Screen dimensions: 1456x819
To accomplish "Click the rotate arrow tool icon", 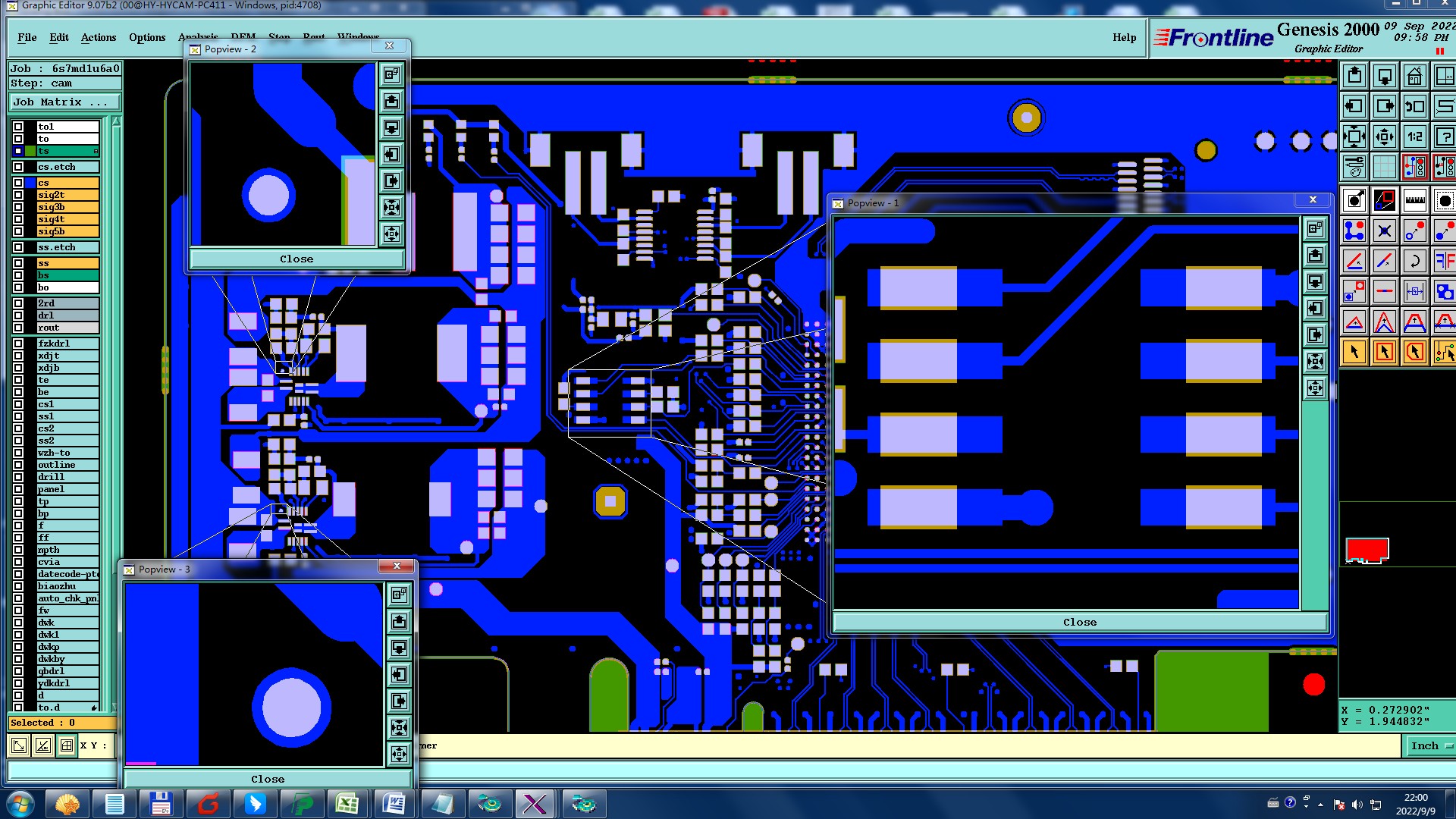I will [1414, 261].
